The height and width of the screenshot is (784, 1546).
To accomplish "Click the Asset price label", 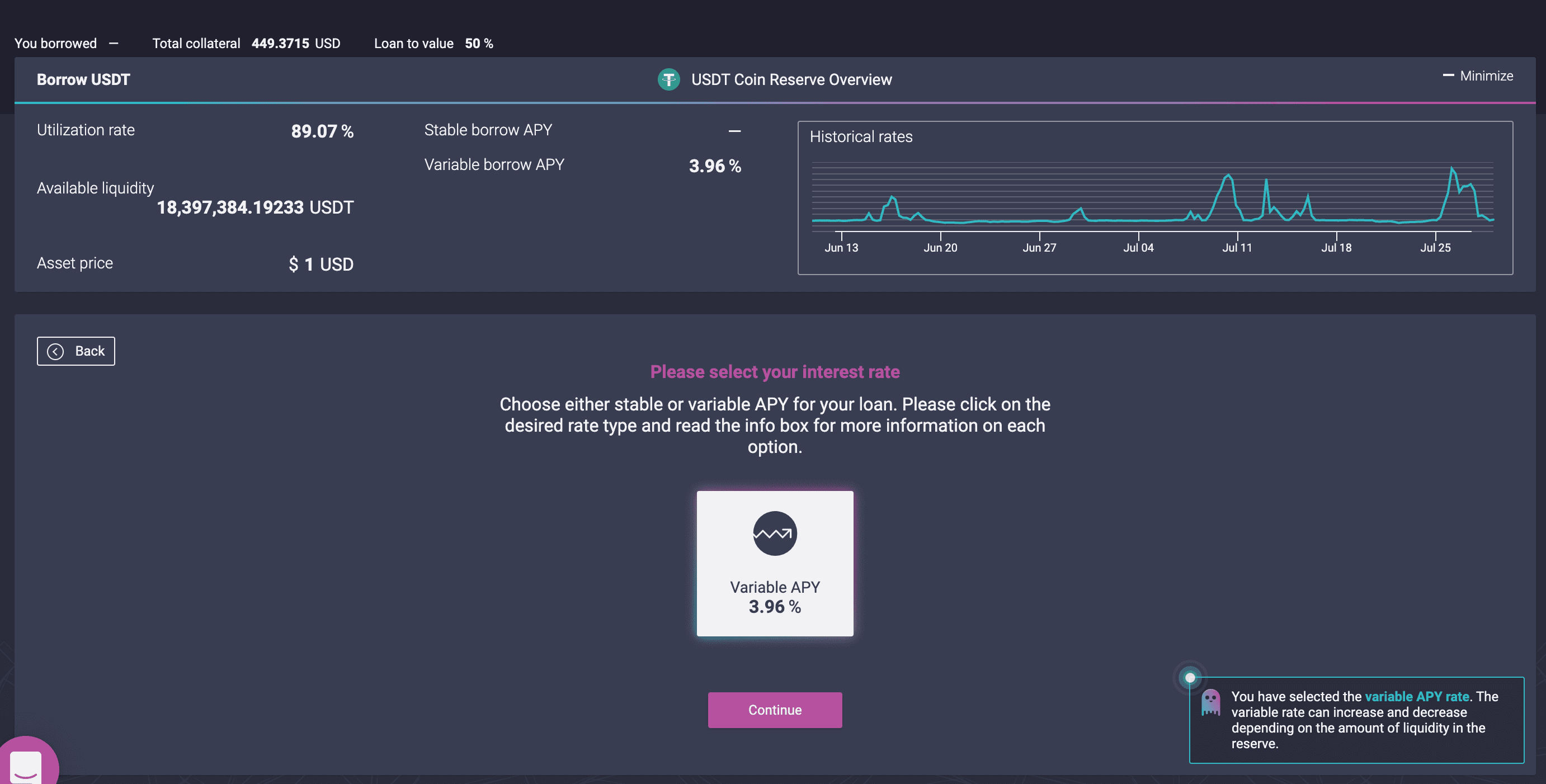I will [75, 263].
